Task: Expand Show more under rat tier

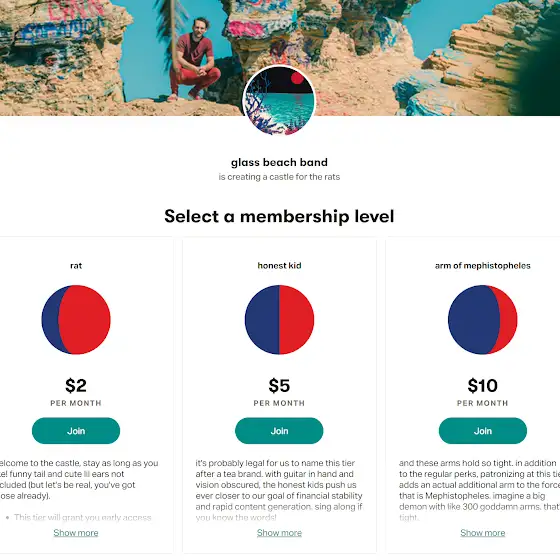Action: [x=76, y=533]
